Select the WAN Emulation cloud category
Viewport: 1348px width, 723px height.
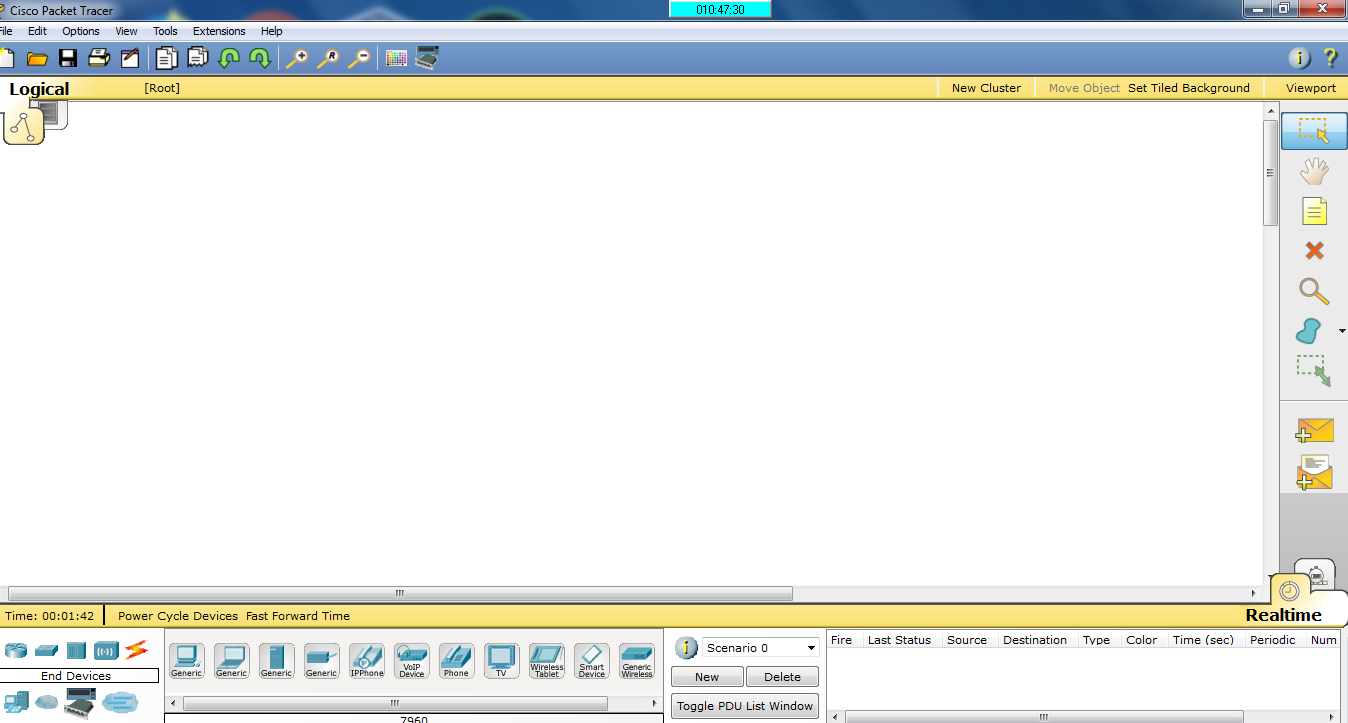point(47,702)
